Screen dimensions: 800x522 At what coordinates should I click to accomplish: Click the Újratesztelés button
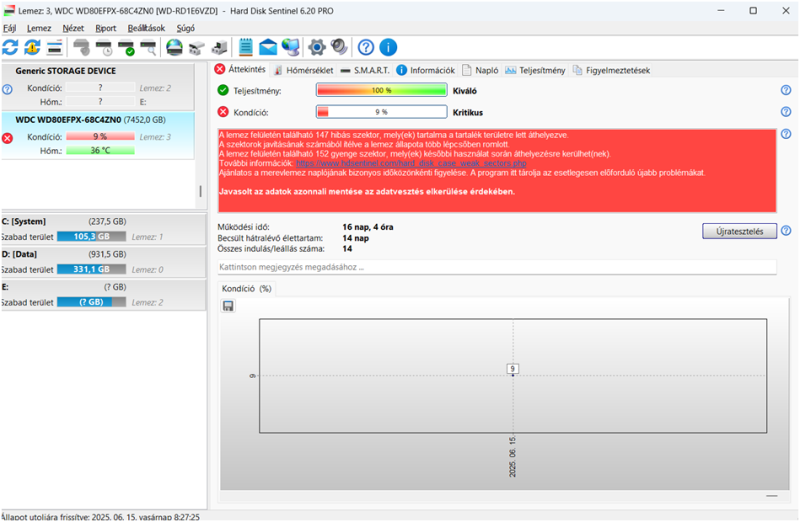739,231
